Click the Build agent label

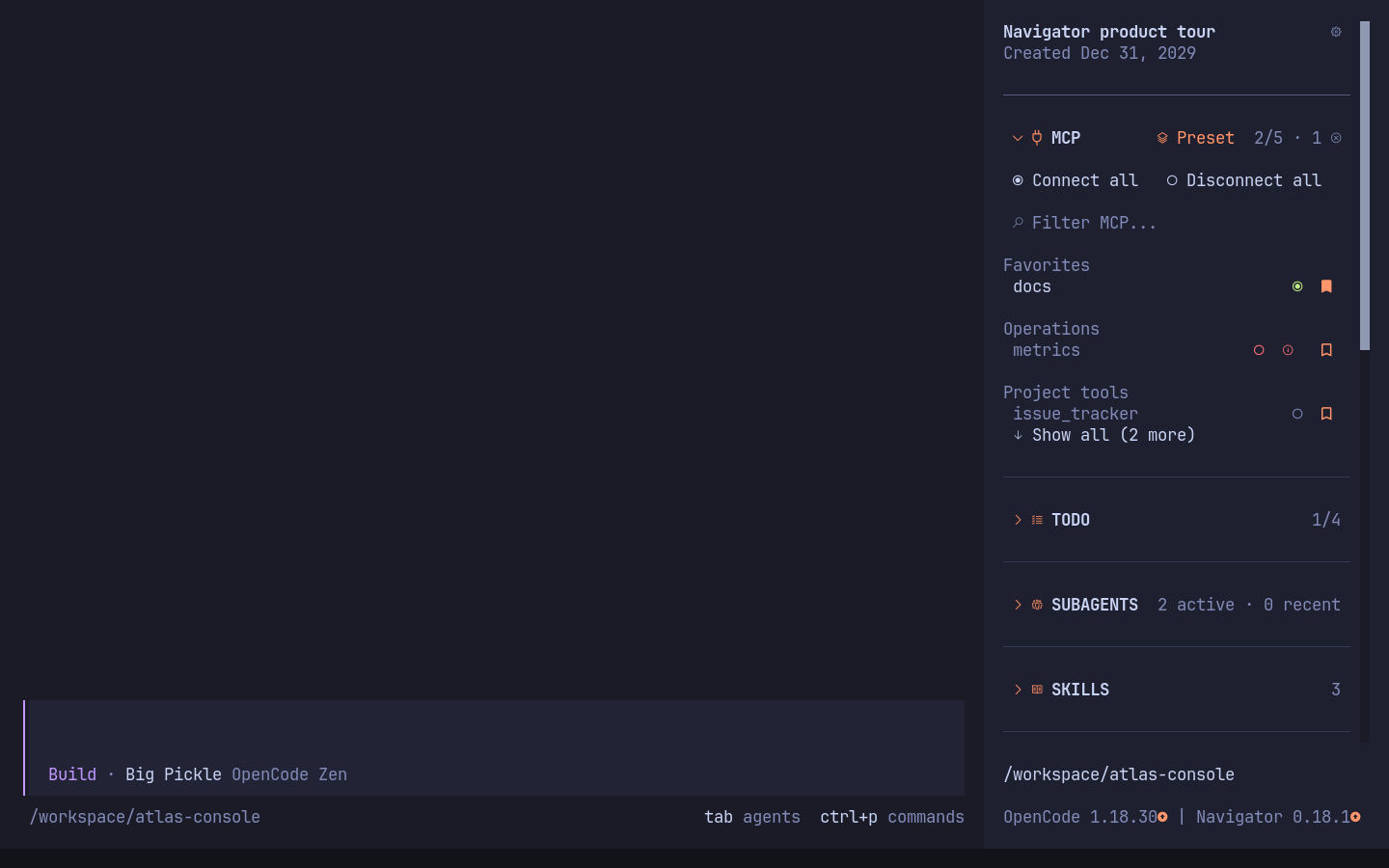click(72, 774)
